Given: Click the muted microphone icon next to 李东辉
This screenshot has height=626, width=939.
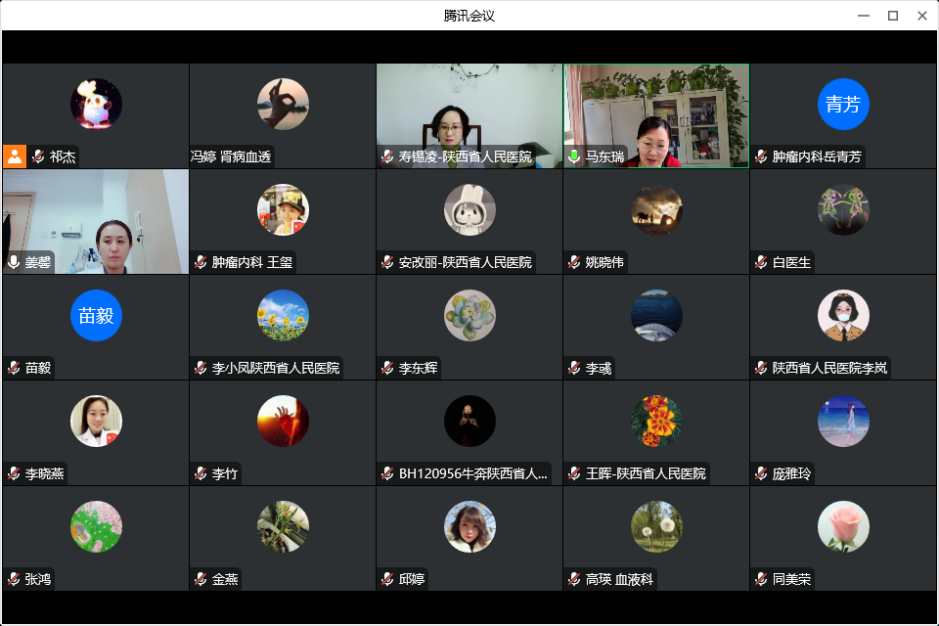Looking at the screenshot, I should 387,368.
